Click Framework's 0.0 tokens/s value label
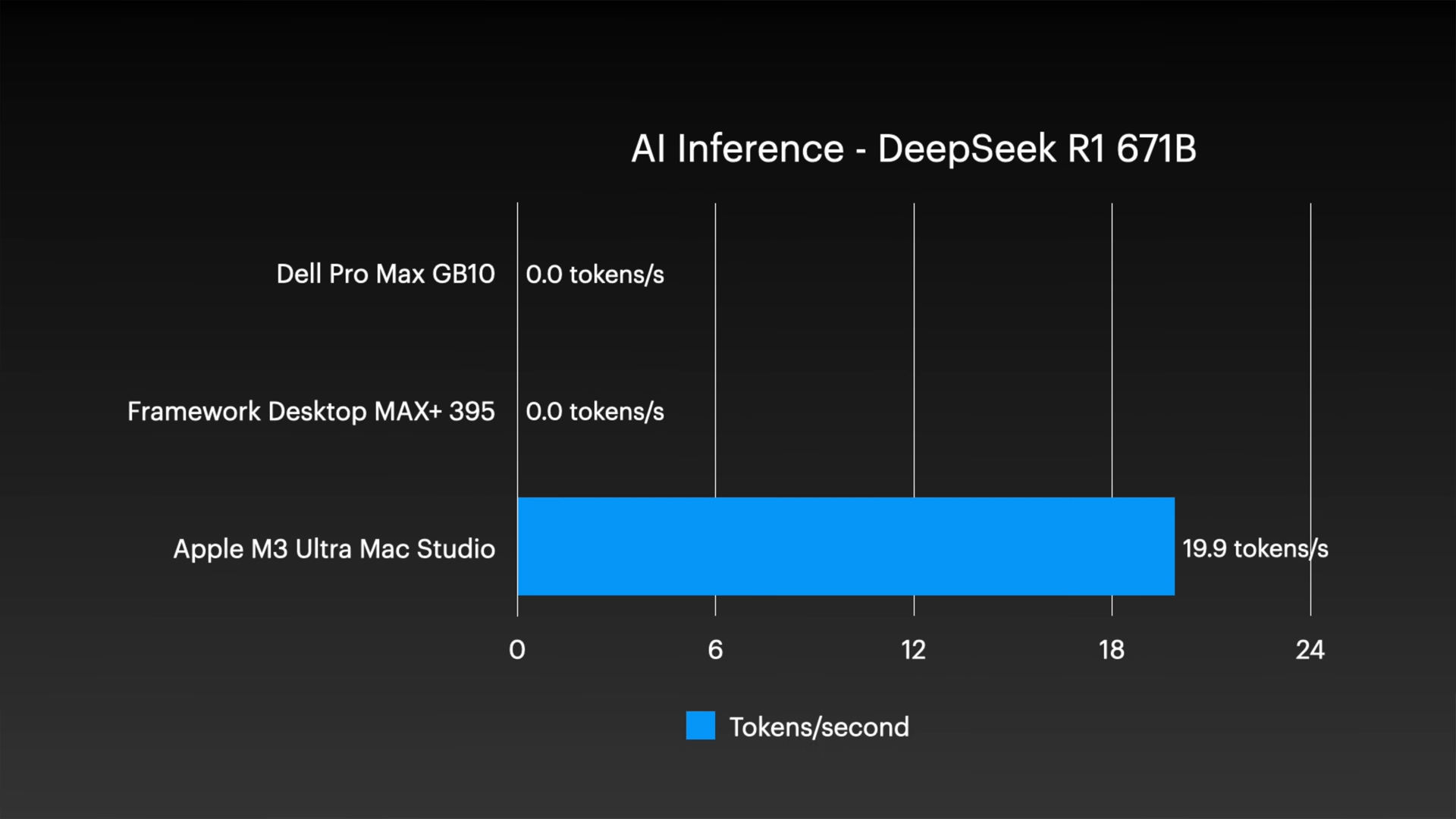This screenshot has height=819, width=1456. 595,411
